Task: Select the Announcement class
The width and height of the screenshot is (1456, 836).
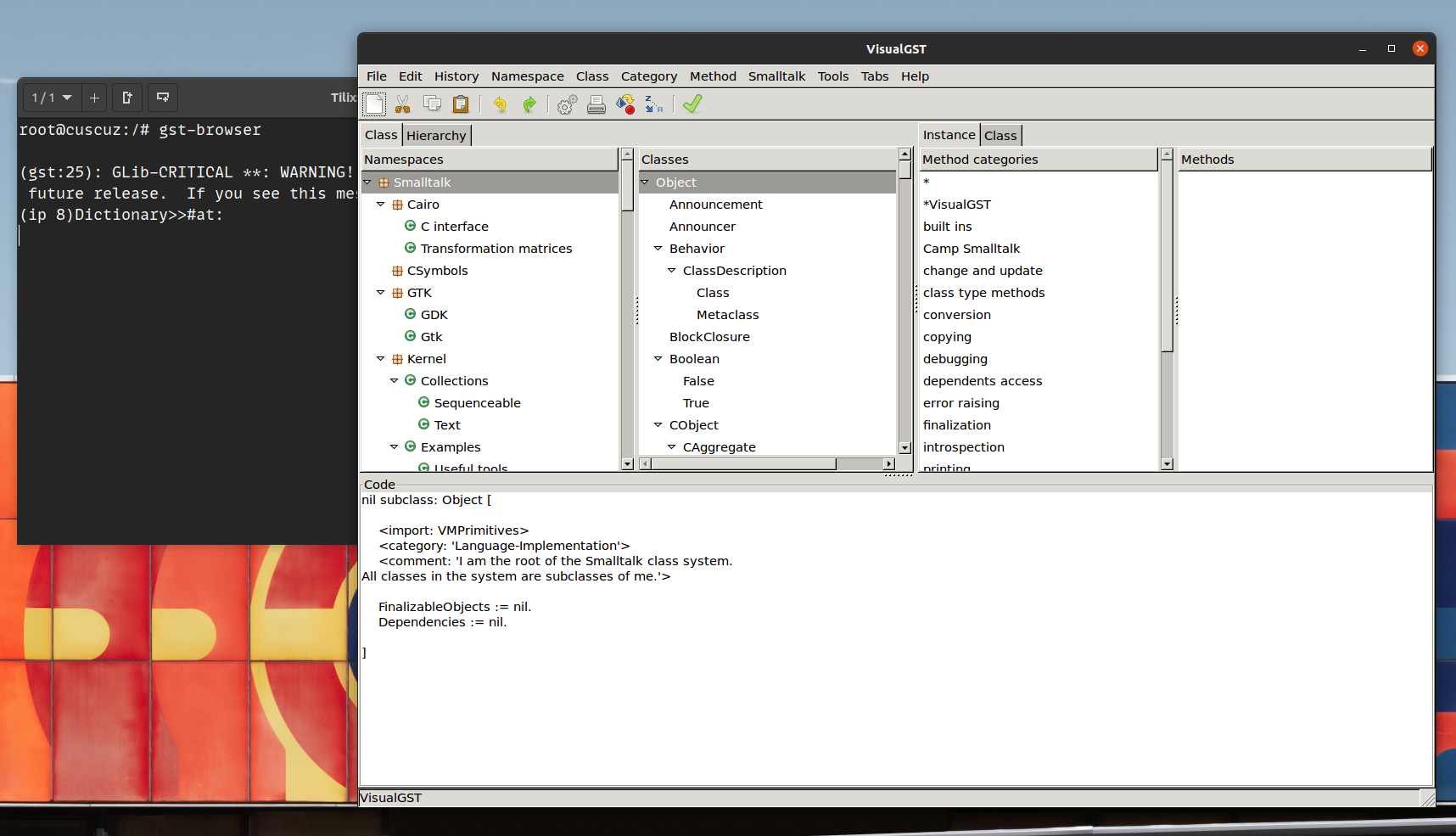Action: click(x=716, y=205)
